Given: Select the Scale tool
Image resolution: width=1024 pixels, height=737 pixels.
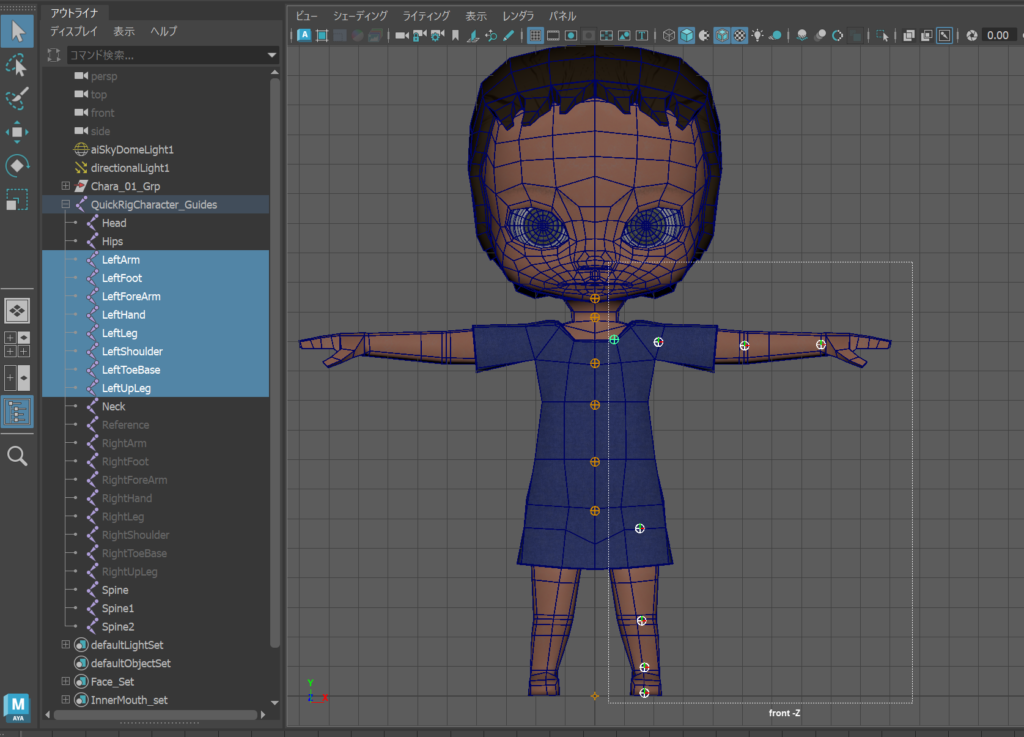Looking at the screenshot, I should pos(17,199).
